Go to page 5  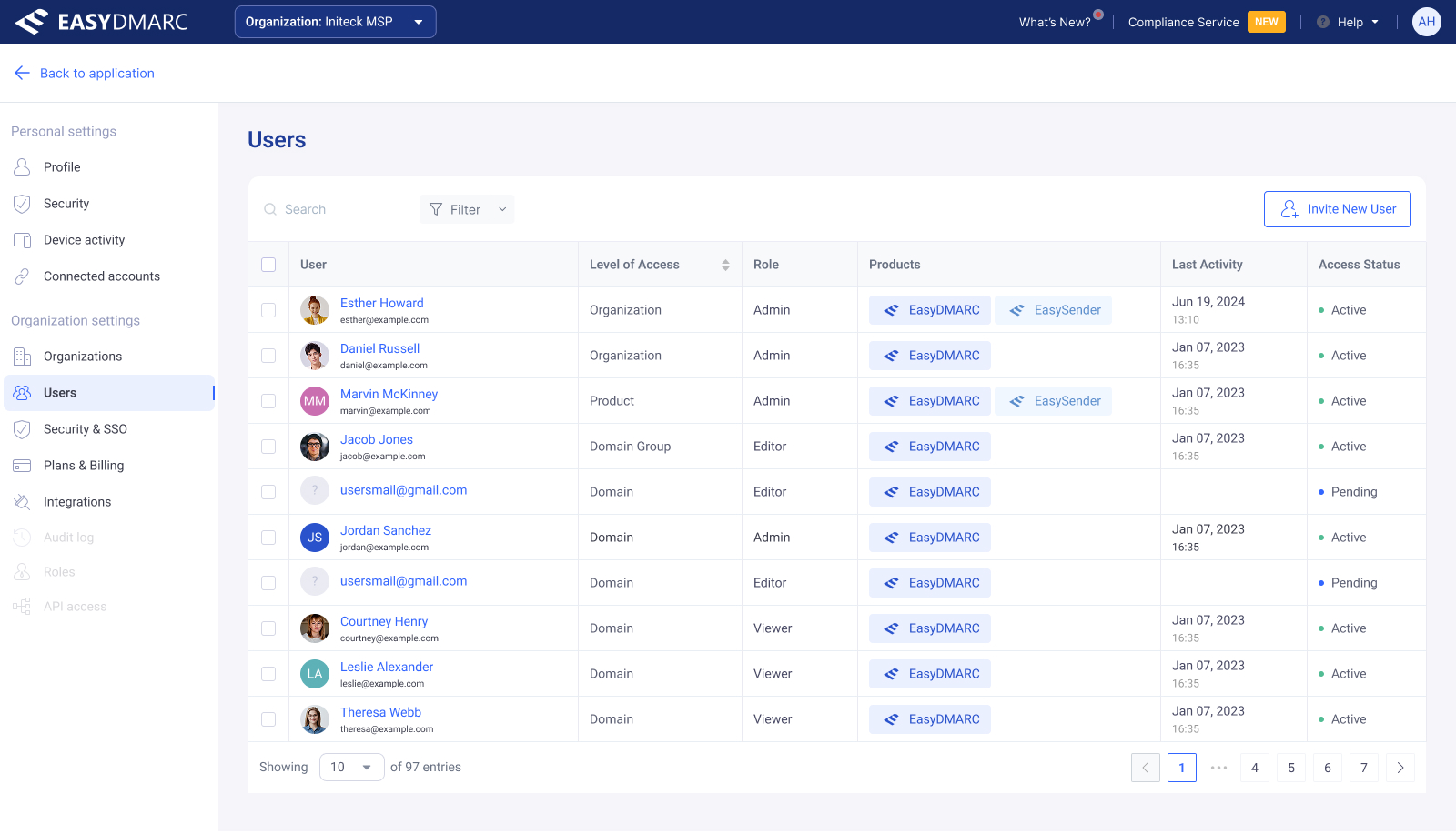click(x=1291, y=768)
